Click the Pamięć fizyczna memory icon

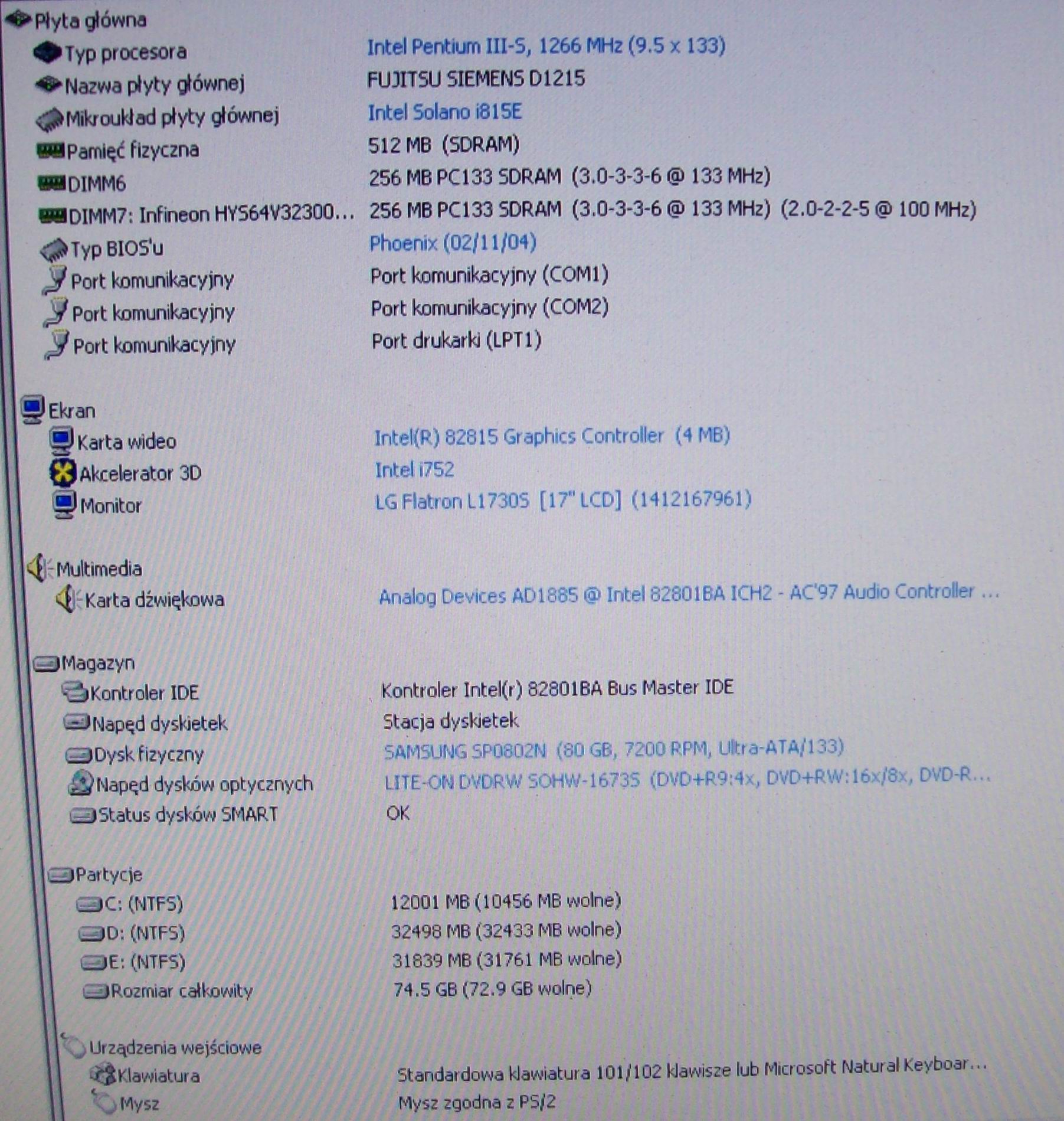[x=50, y=151]
